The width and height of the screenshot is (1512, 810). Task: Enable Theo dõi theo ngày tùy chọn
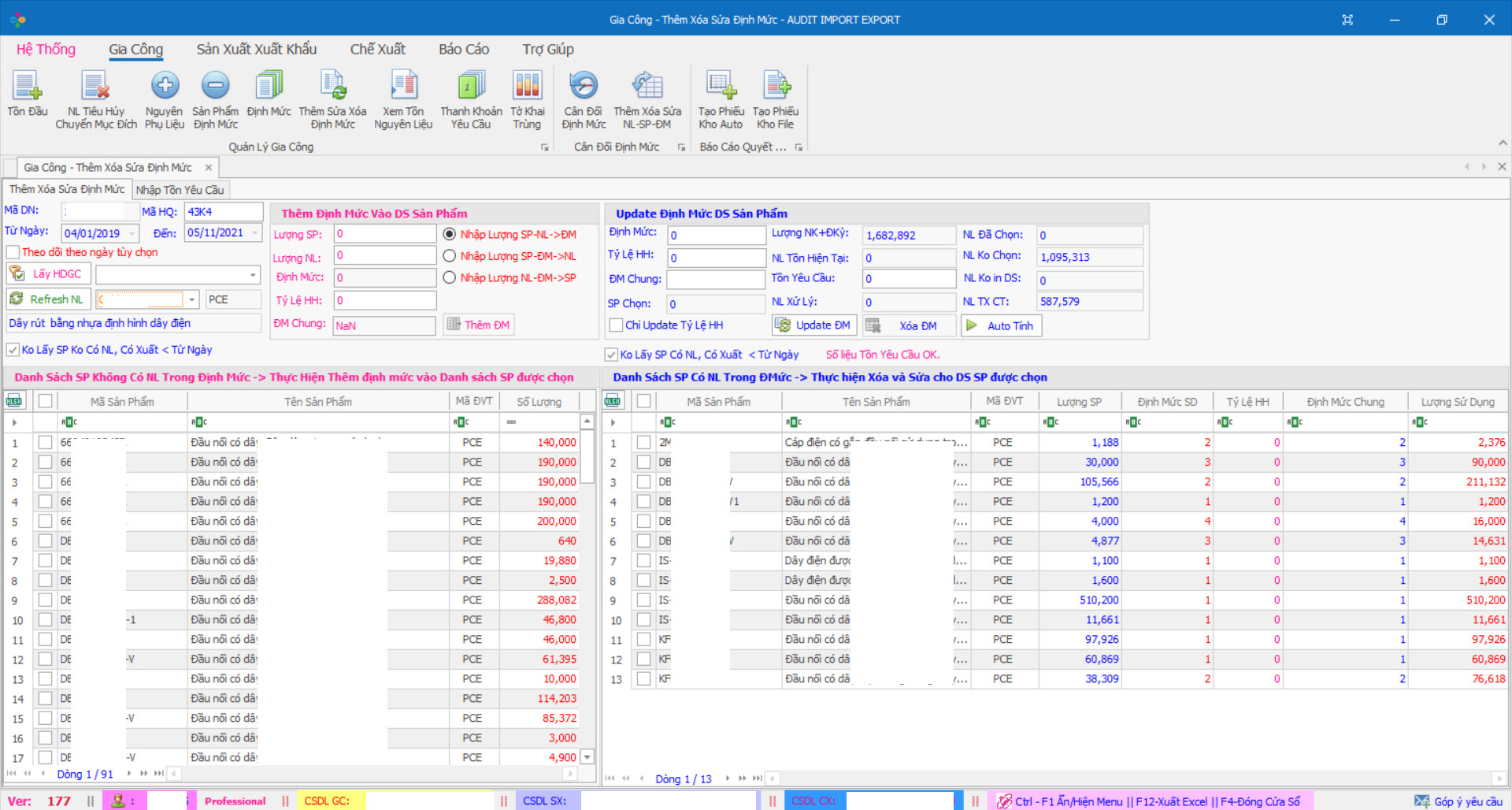point(13,253)
